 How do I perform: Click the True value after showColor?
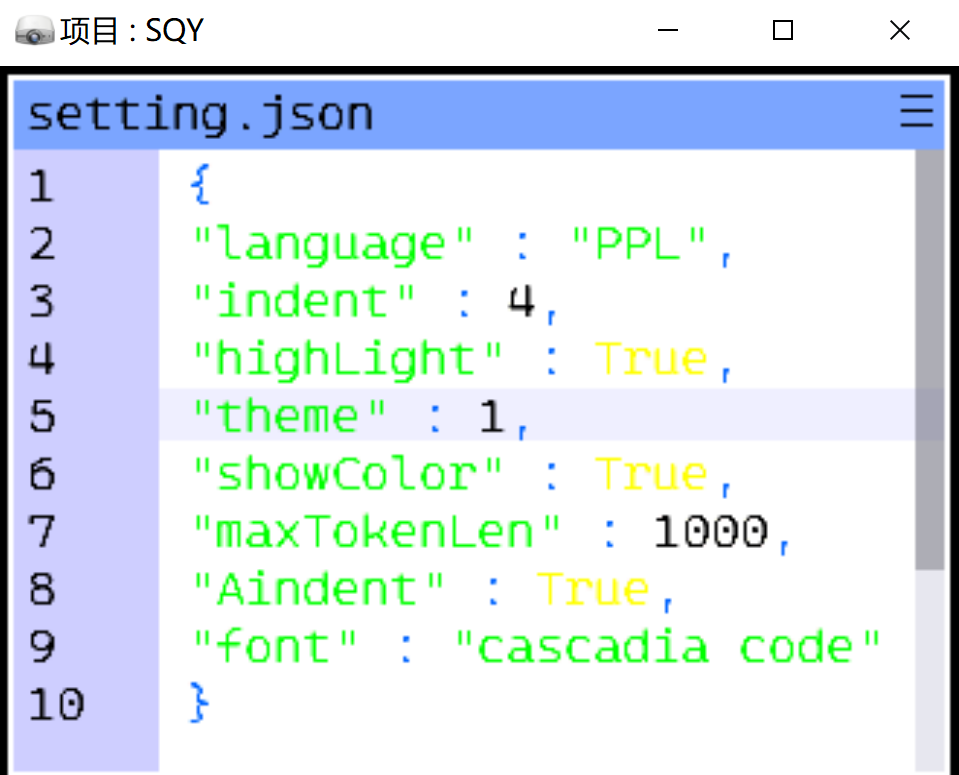tap(652, 474)
